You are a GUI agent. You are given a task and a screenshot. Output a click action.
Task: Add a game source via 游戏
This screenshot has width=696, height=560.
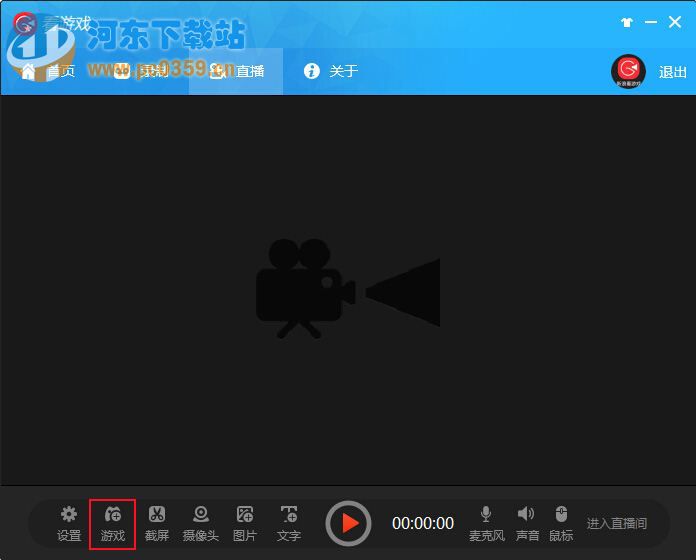[x=112, y=524]
